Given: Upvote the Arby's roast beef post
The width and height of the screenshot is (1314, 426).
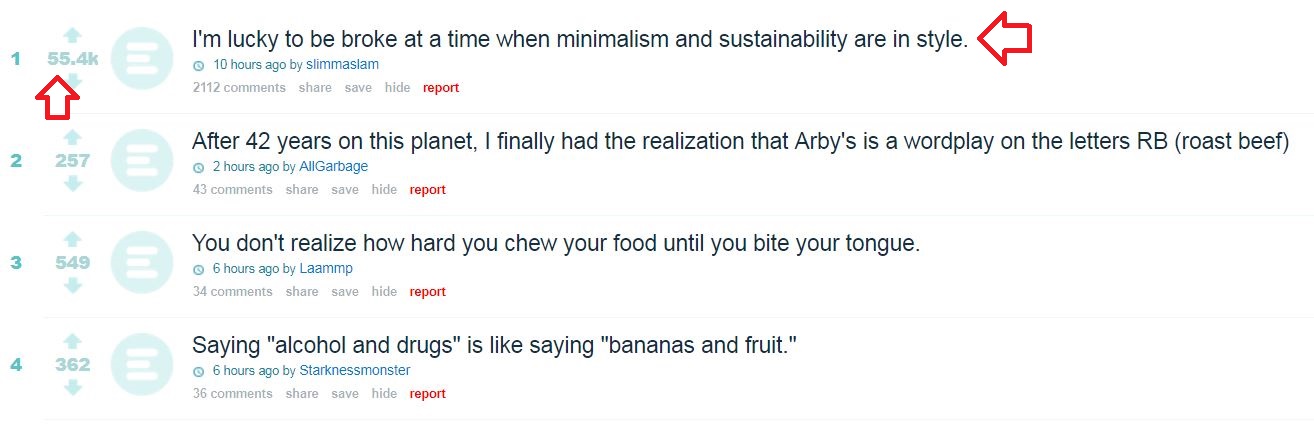Looking at the screenshot, I should coord(73,138).
